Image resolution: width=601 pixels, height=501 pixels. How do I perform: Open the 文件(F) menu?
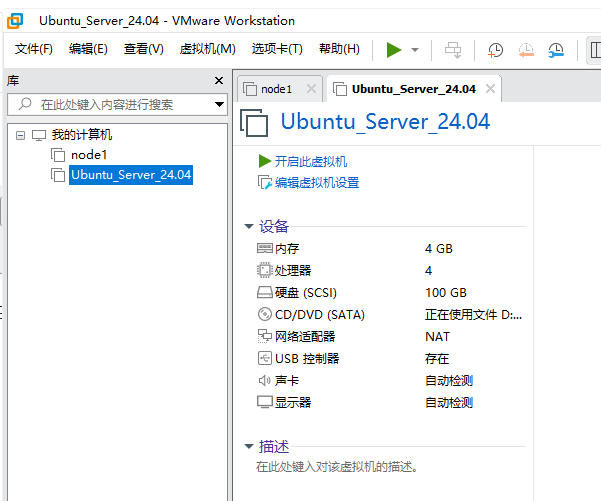tap(33, 49)
